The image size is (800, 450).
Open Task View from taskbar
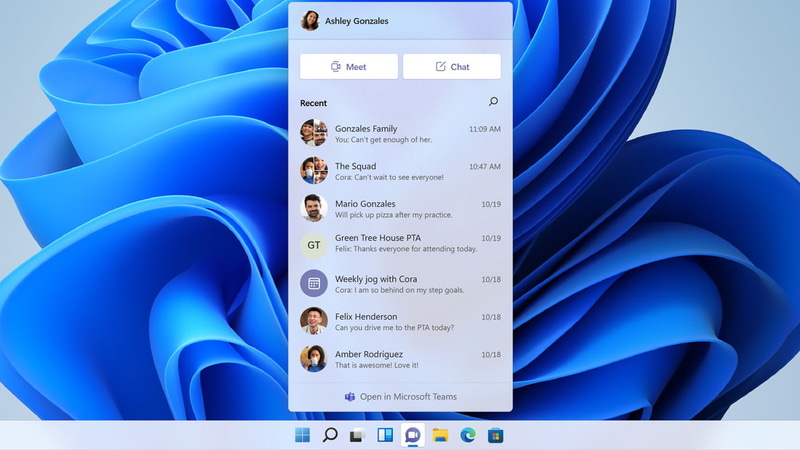click(357, 435)
